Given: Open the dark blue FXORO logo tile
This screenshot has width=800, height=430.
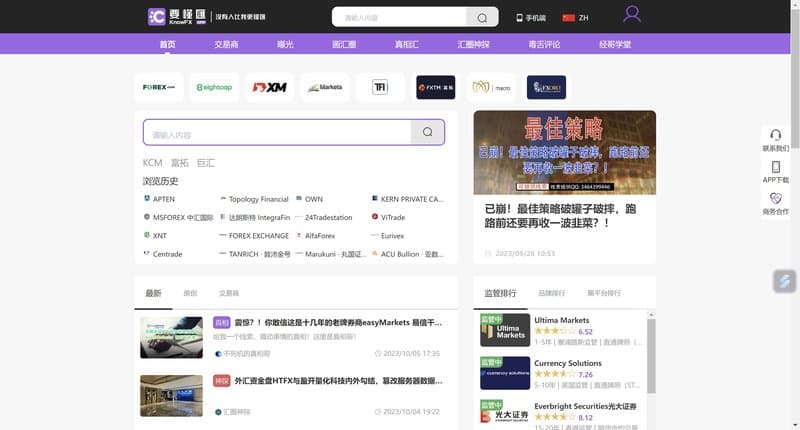Looking at the screenshot, I should click(x=546, y=87).
